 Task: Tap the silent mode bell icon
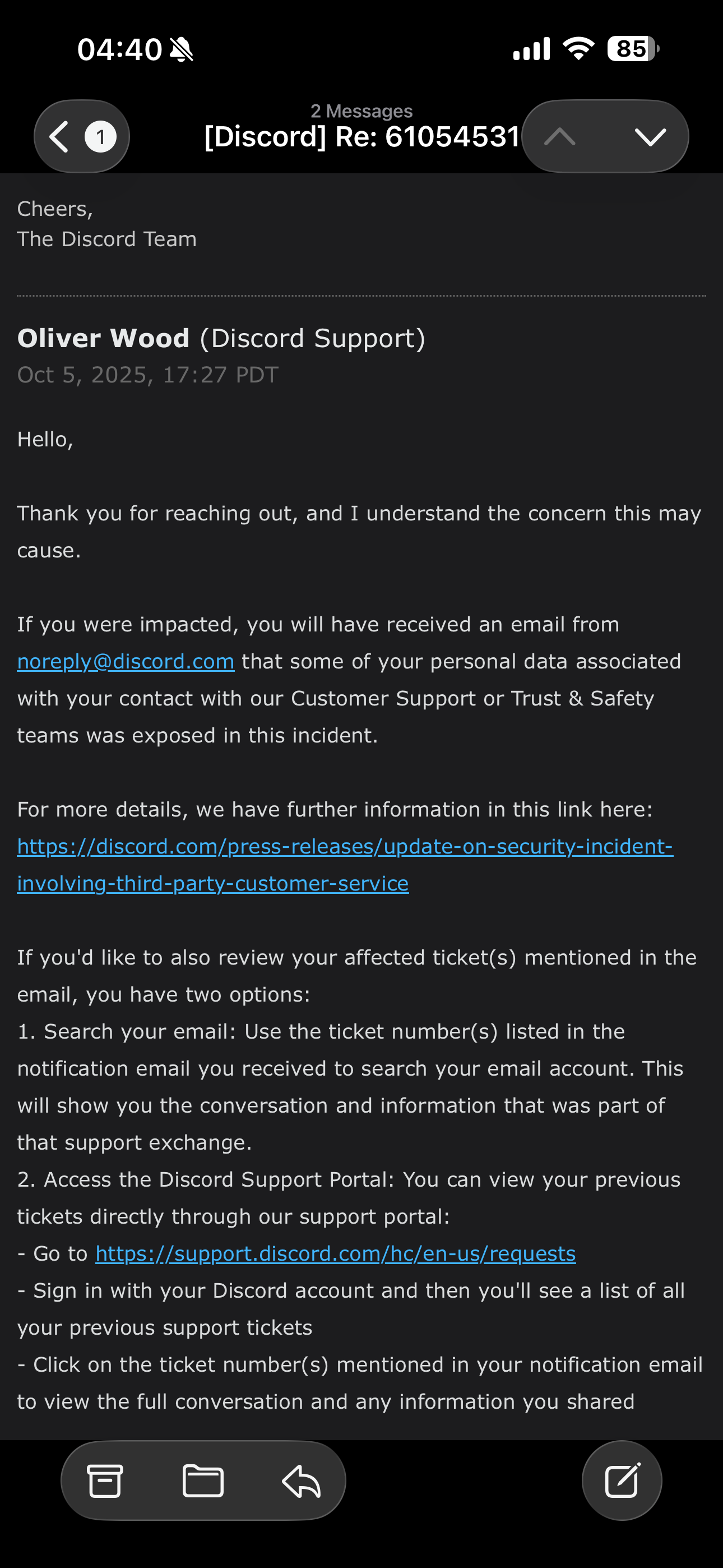pos(182,49)
